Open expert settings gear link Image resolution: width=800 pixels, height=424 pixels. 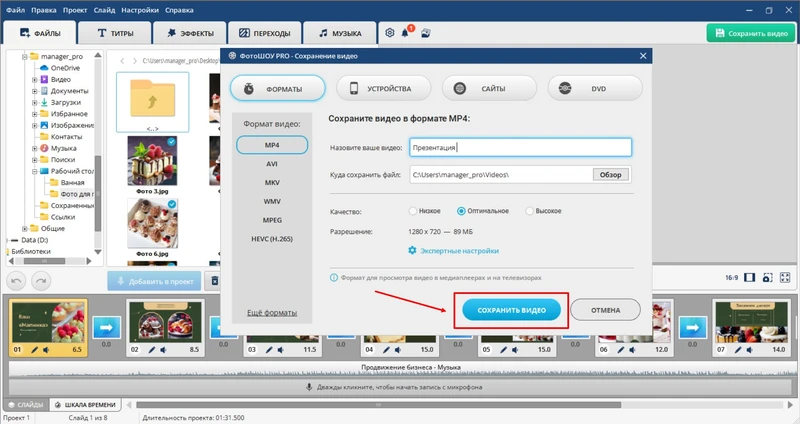454,251
